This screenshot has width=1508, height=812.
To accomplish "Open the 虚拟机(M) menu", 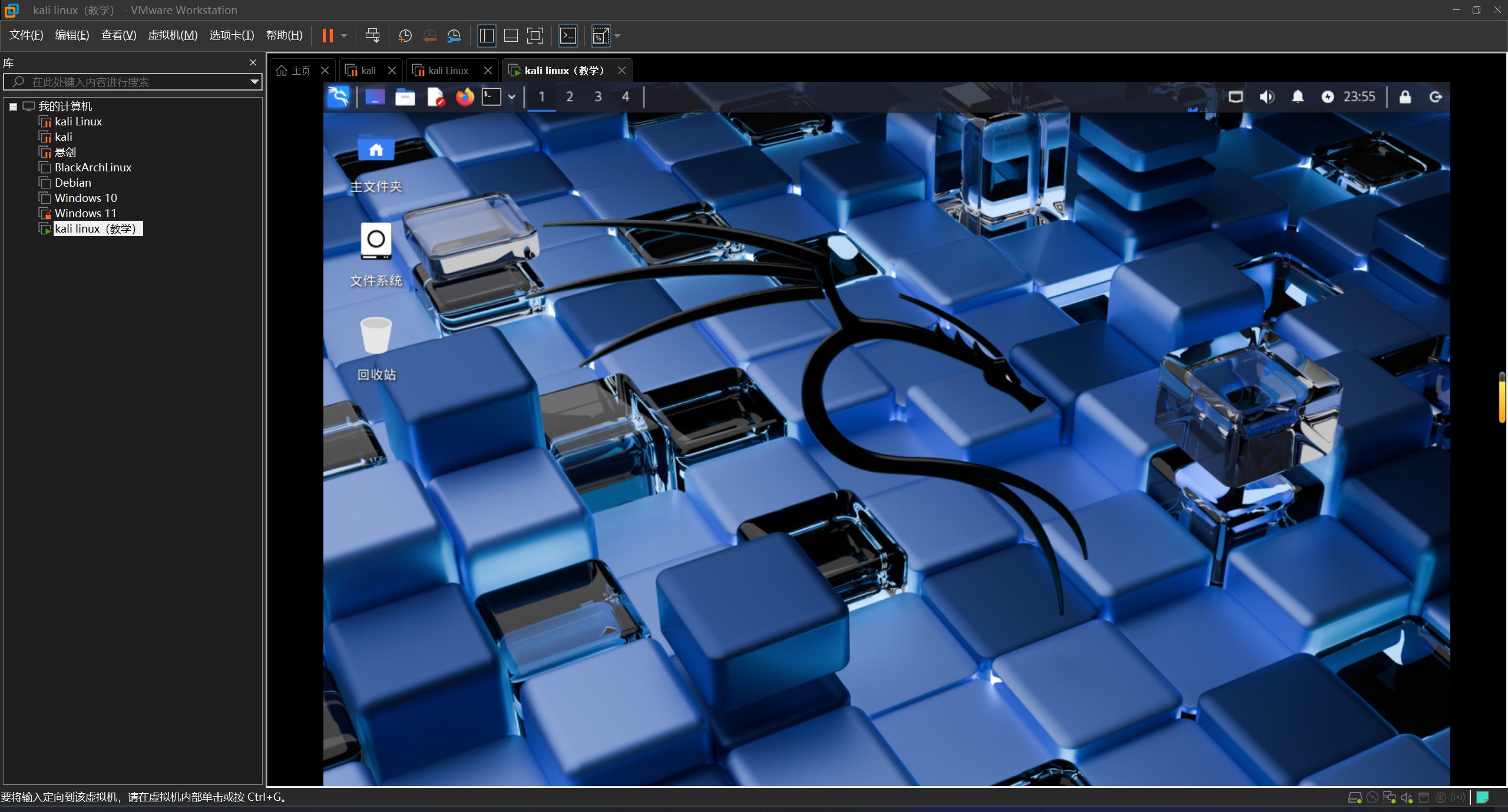I will coord(173,35).
